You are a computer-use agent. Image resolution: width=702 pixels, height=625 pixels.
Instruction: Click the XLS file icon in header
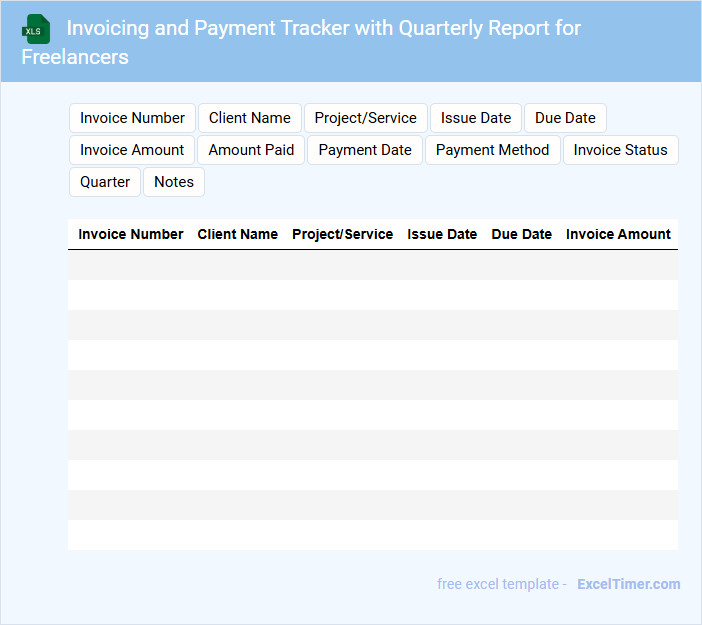coord(37,29)
